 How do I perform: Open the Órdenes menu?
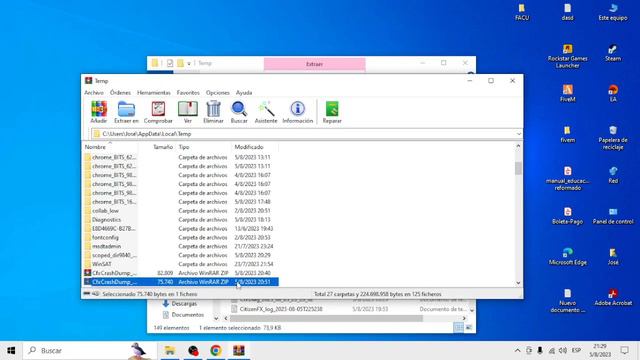120,93
